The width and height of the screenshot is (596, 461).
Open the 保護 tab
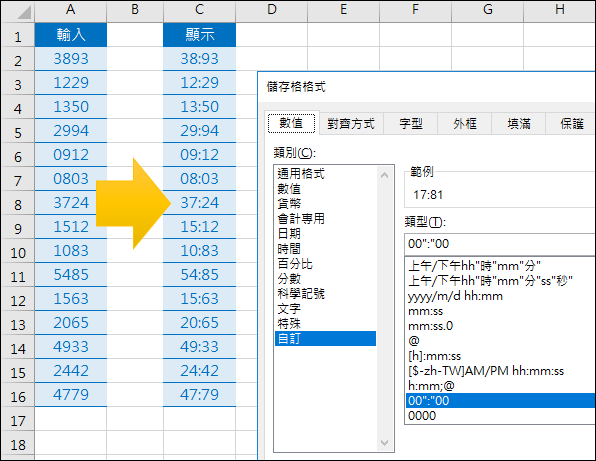tap(571, 124)
